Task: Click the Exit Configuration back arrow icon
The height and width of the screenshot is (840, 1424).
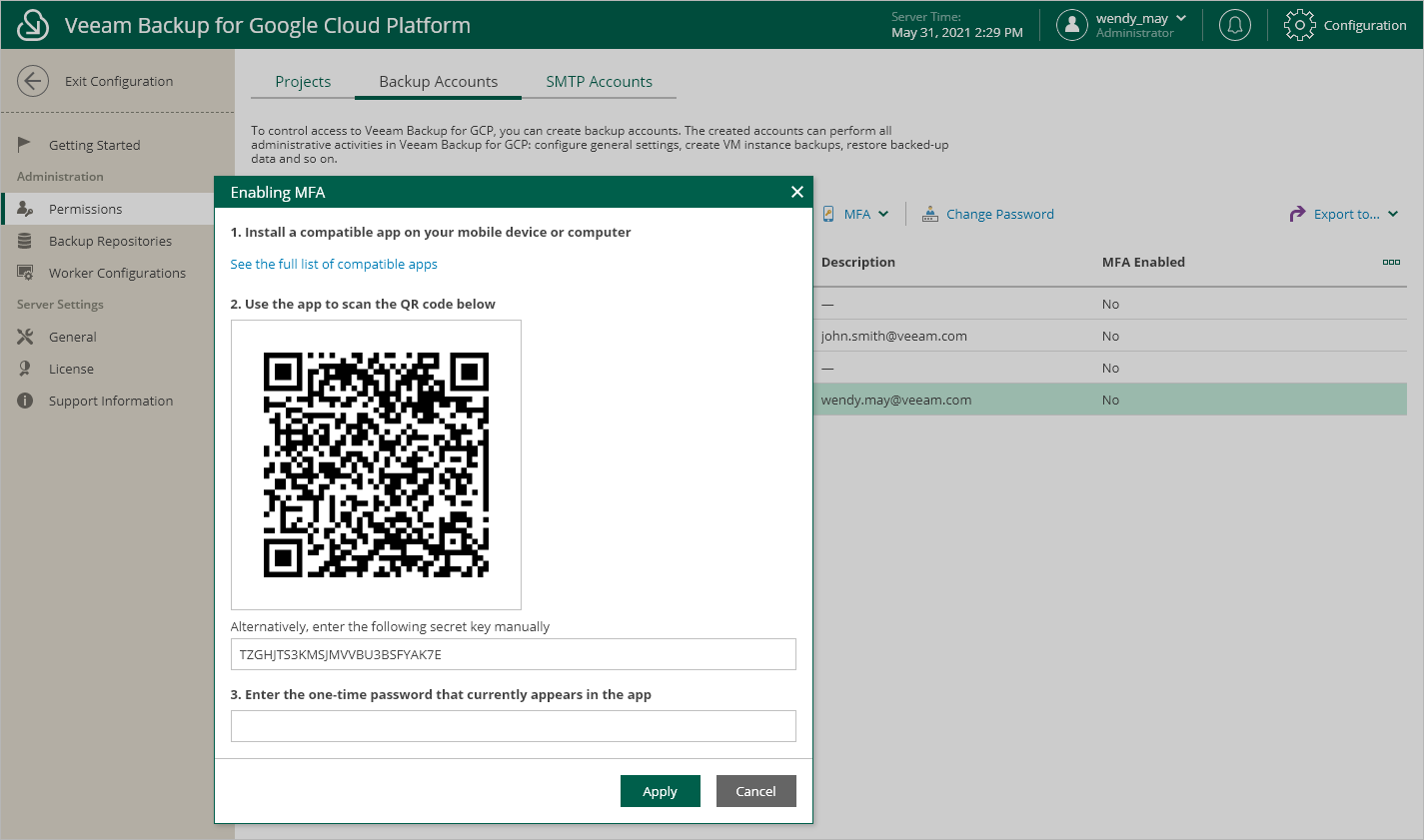Action: [33, 81]
